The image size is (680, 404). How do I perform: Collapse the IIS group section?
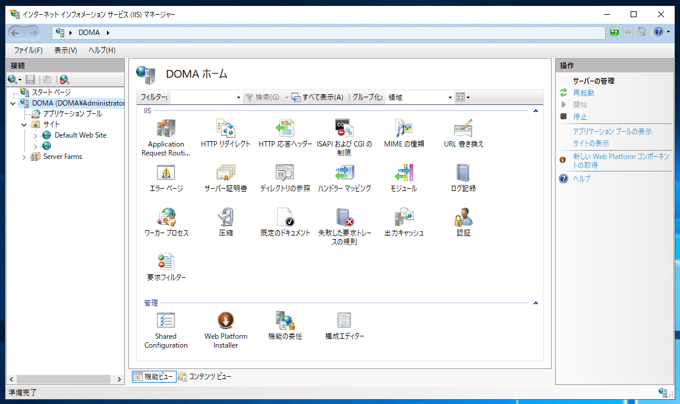tap(536, 111)
